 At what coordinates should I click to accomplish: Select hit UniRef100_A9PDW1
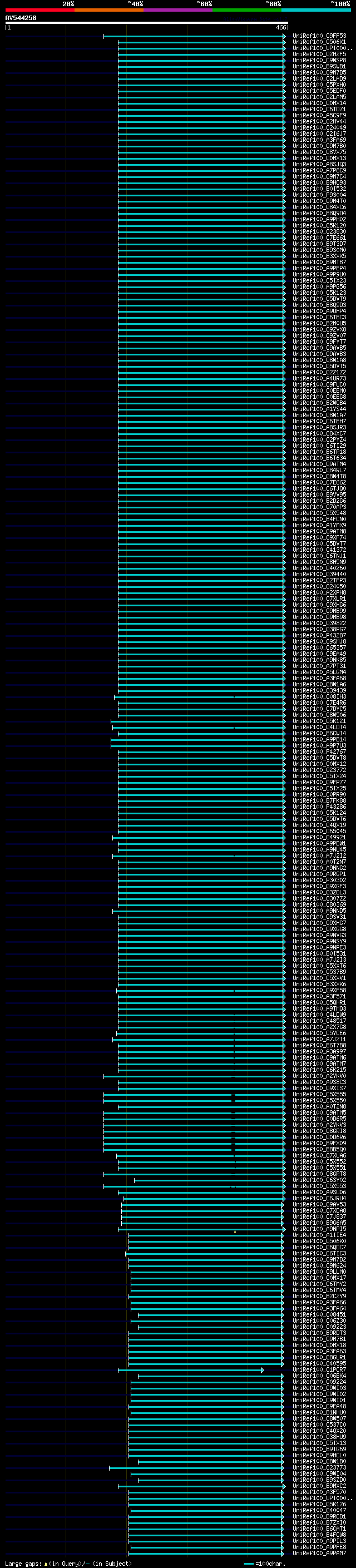click(319, 843)
